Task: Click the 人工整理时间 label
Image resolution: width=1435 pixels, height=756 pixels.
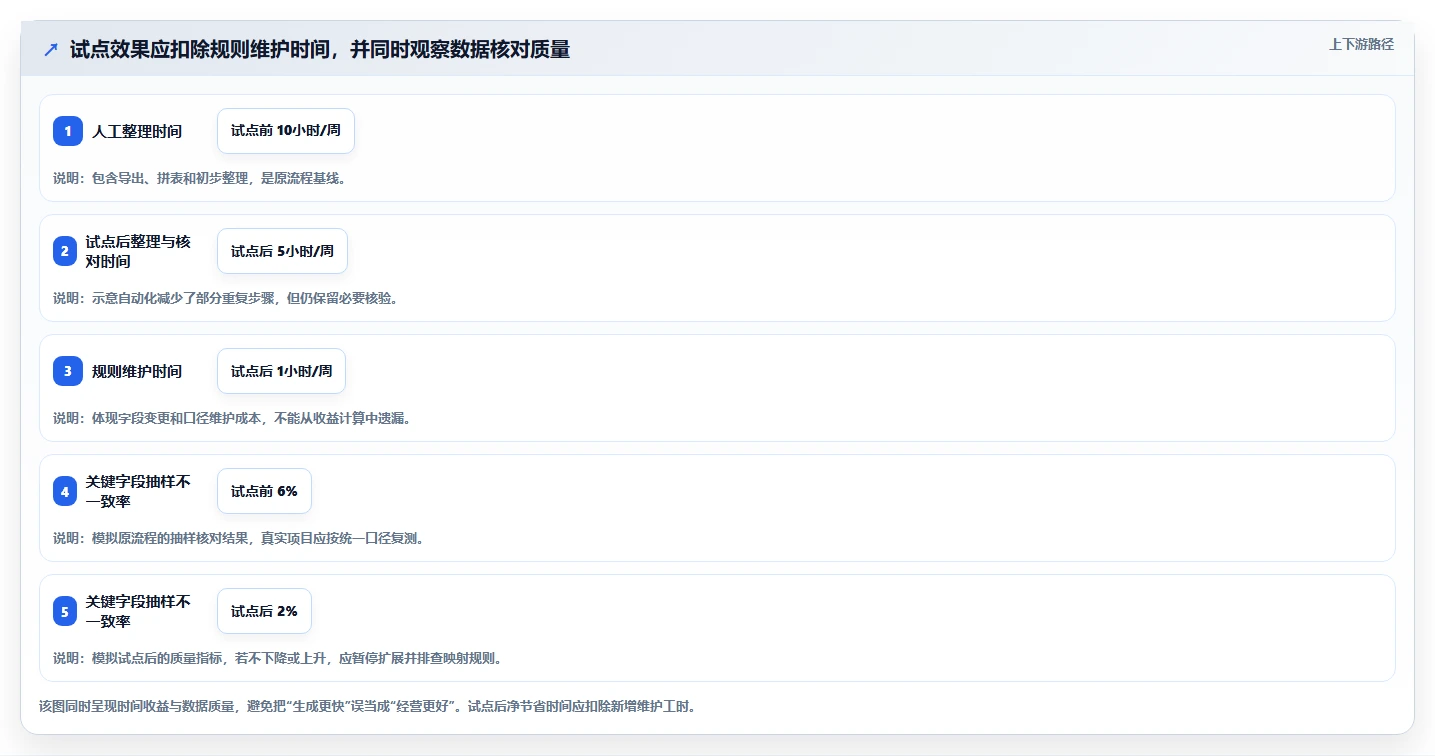Action: 137,131
